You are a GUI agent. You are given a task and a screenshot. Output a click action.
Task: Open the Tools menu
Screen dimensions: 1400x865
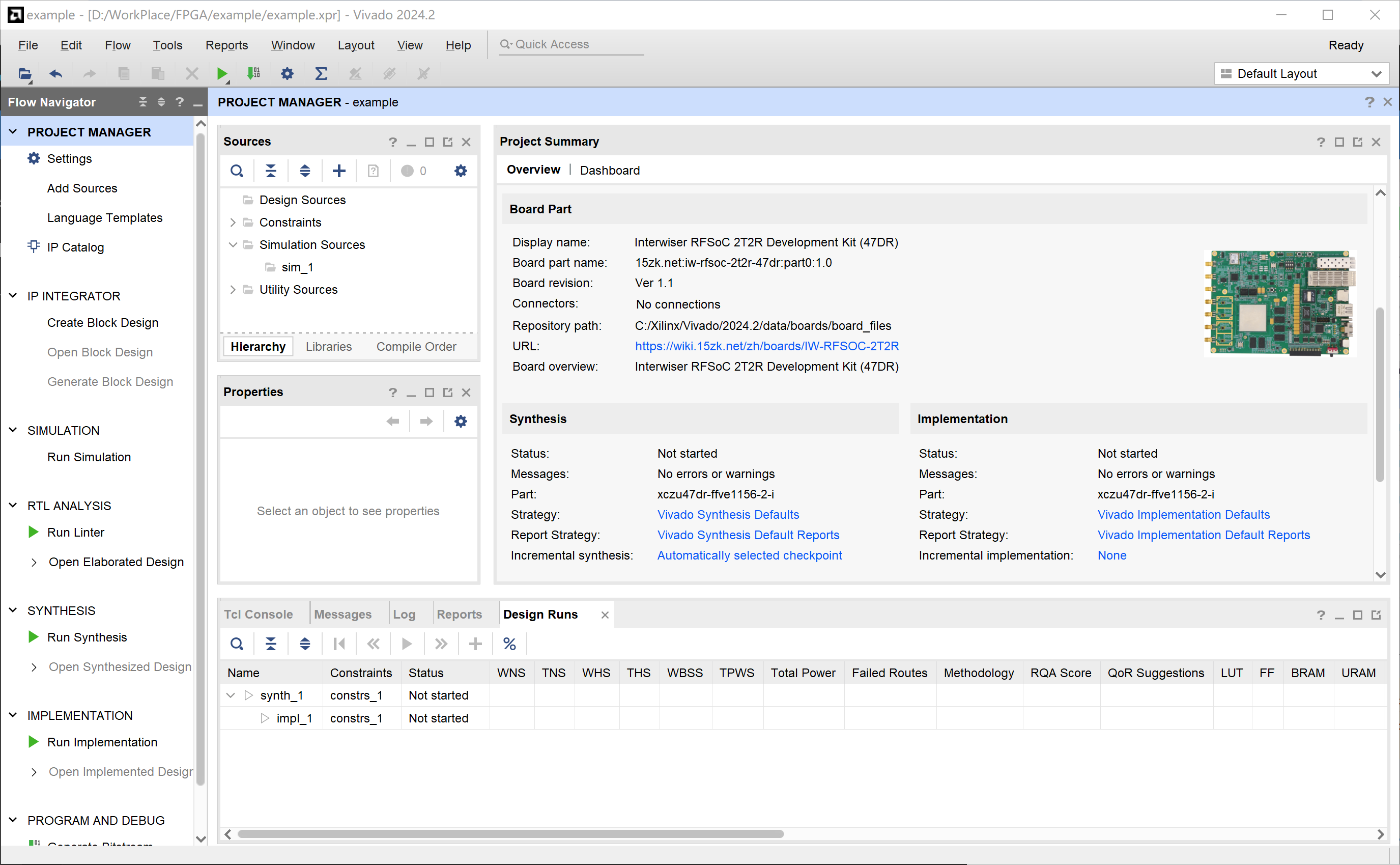[x=167, y=45]
